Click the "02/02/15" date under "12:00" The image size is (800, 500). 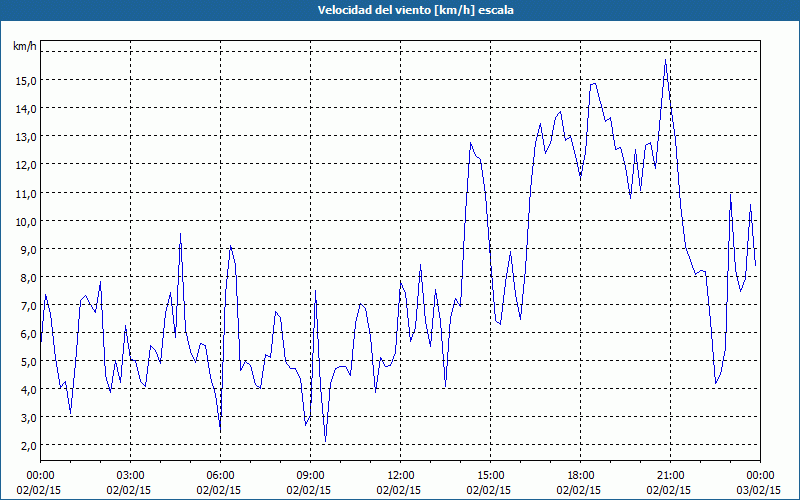[399, 490]
